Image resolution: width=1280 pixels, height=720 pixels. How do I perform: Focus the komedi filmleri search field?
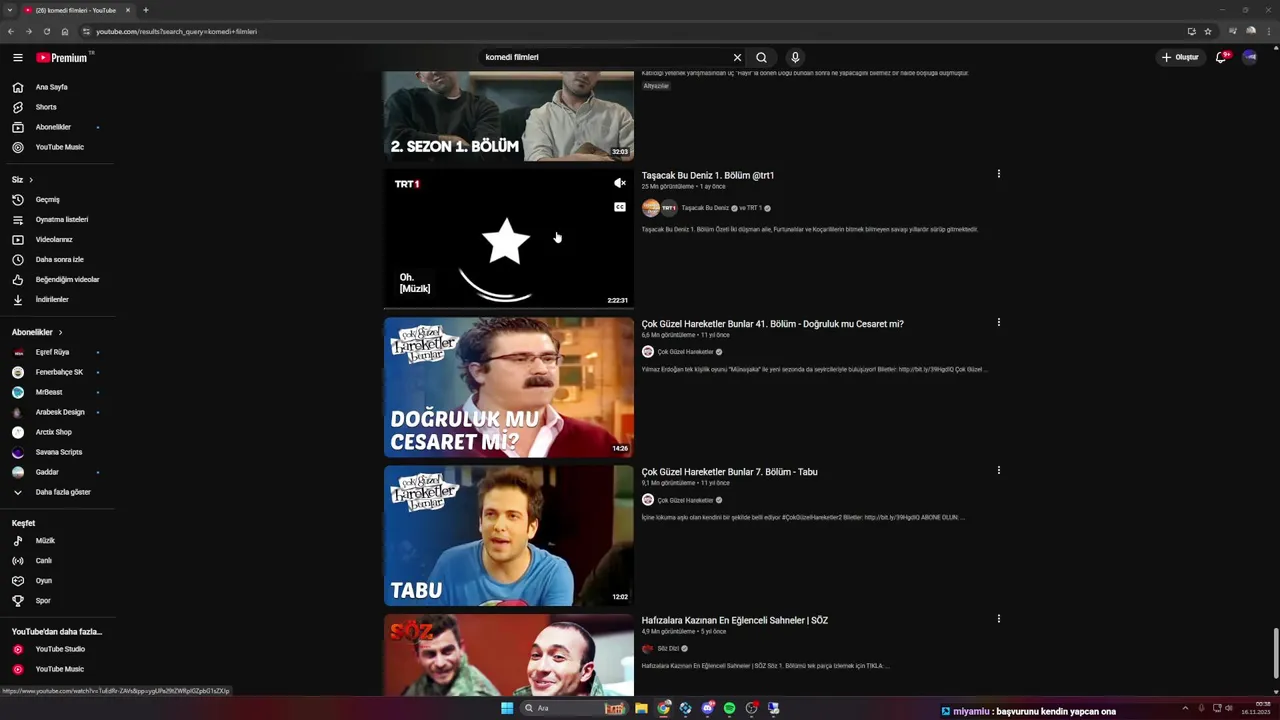tap(605, 57)
